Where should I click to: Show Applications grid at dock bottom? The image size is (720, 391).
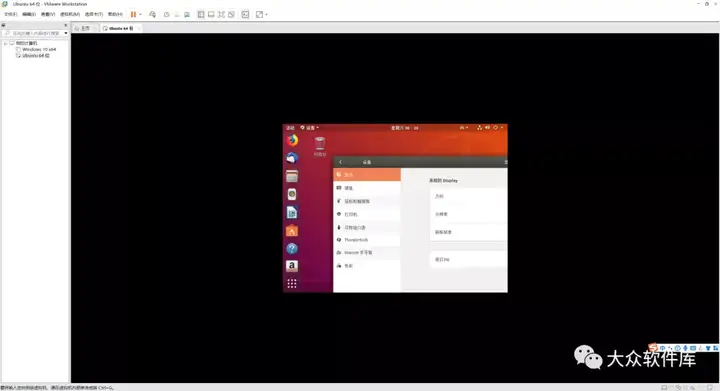coord(292,284)
